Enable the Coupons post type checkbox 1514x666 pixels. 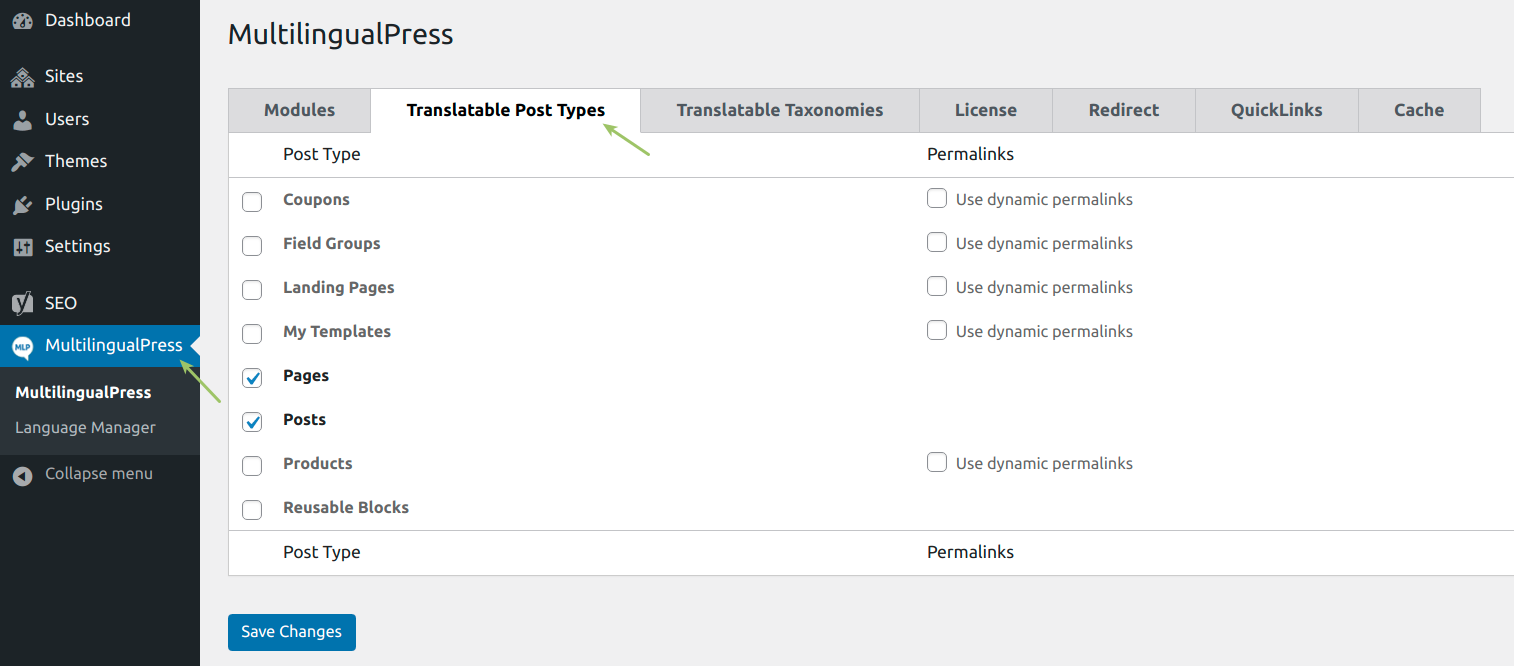pos(252,202)
